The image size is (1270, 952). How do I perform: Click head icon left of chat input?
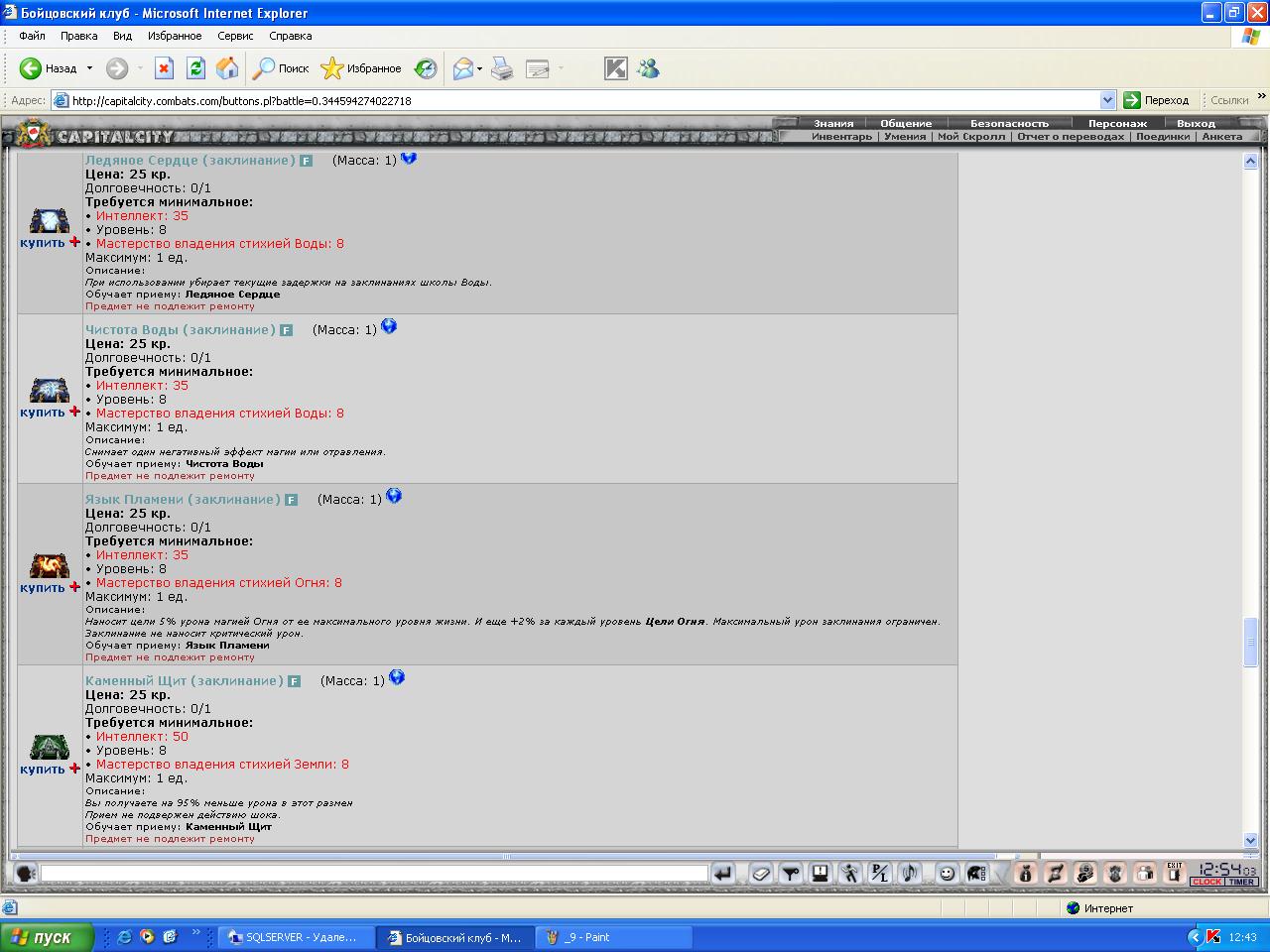(x=26, y=874)
